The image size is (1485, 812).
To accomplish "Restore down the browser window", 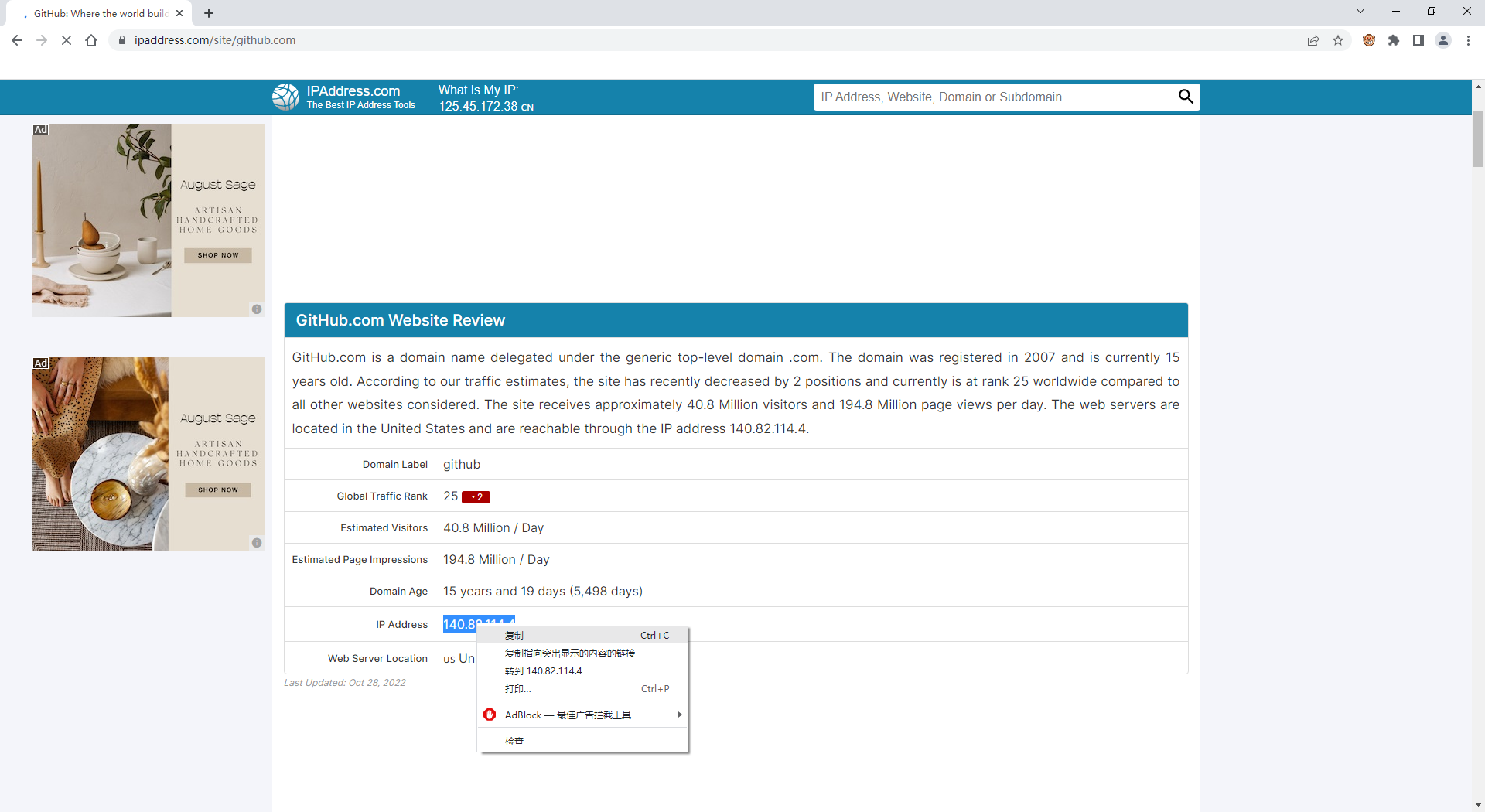I will coord(1432,11).
